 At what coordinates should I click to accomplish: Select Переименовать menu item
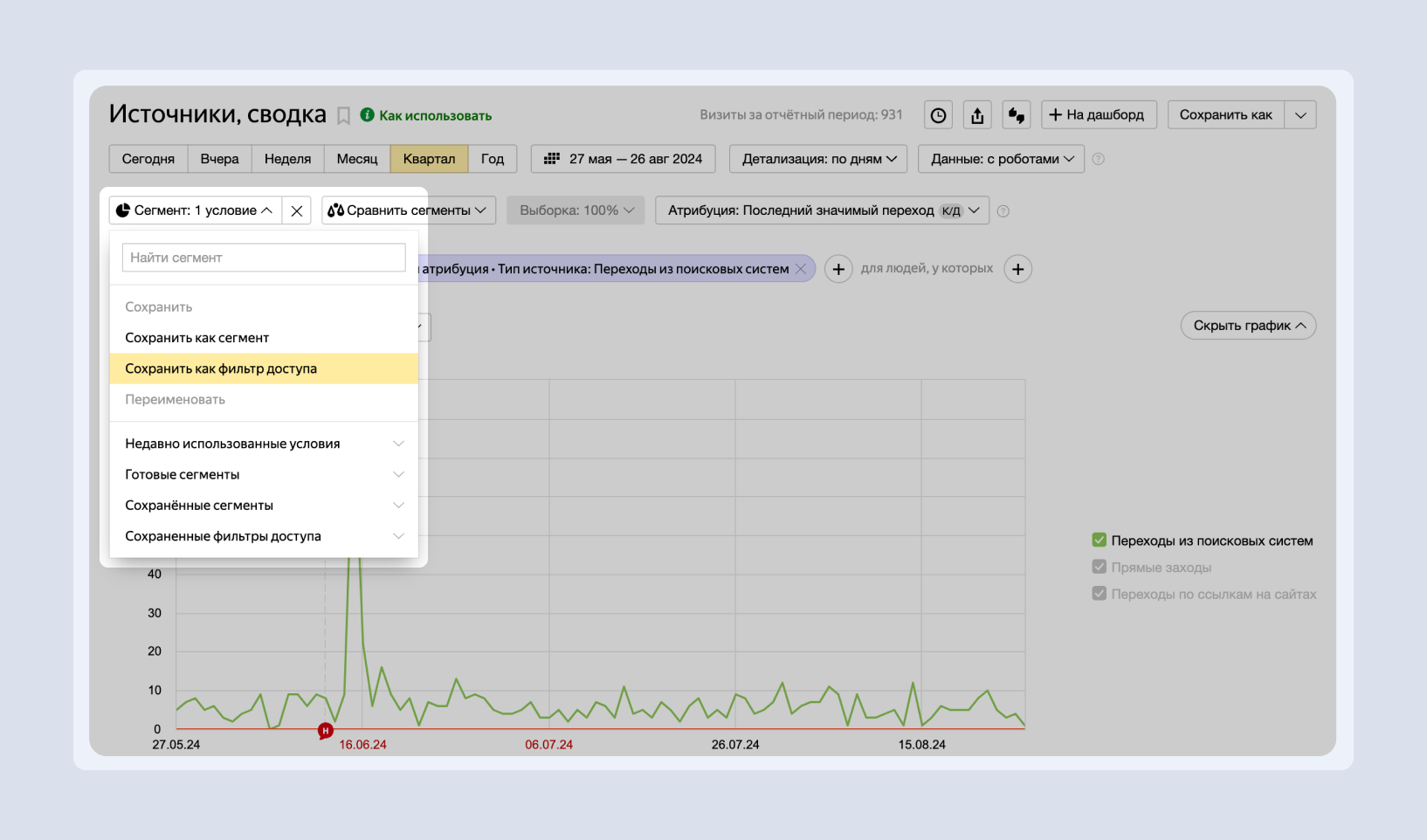click(x=264, y=400)
